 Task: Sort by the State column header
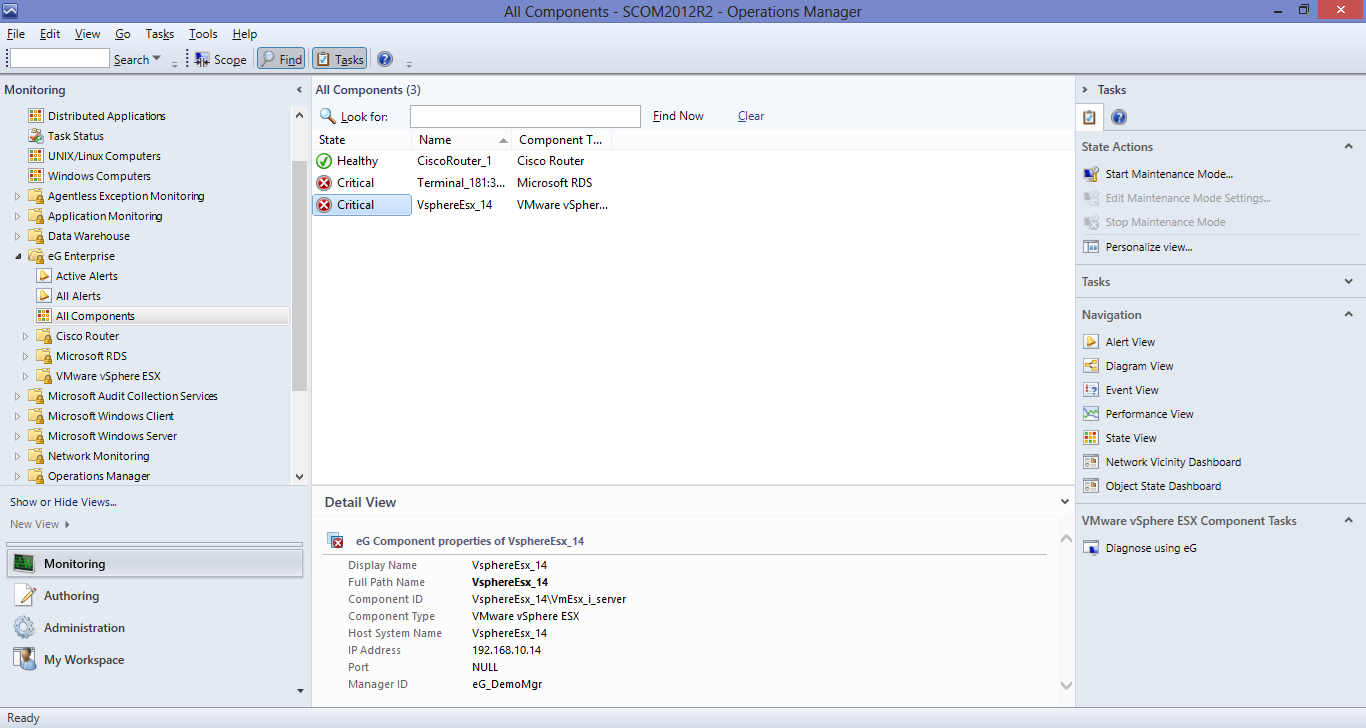coord(362,140)
